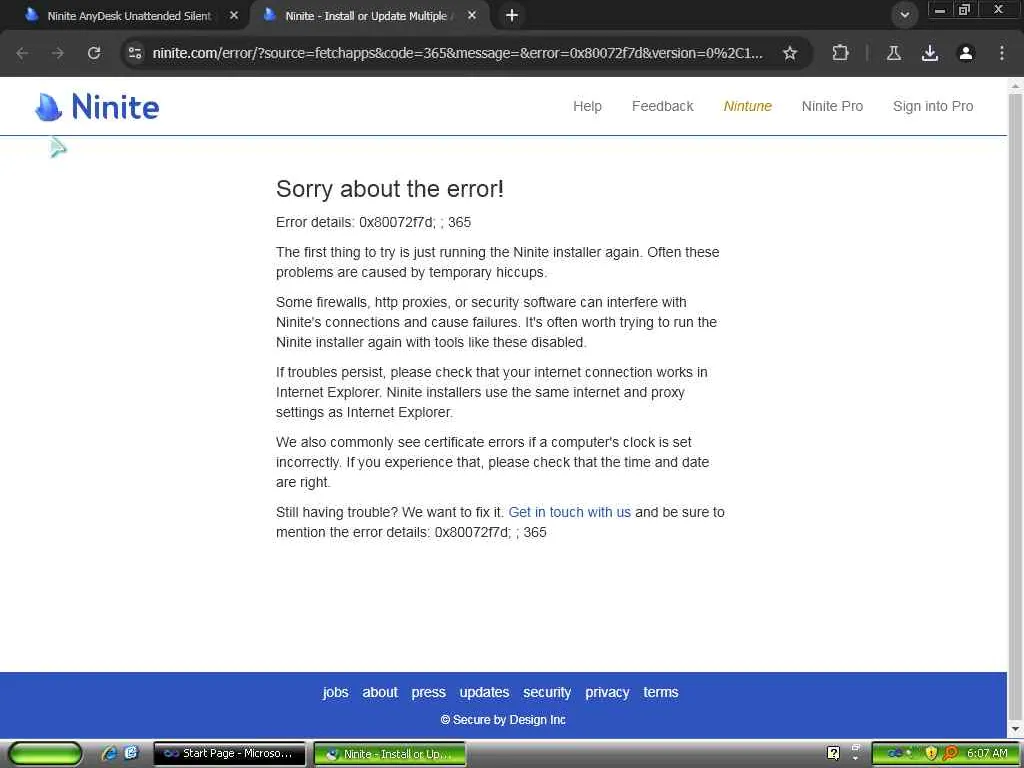1024x768 pixels.
Task: Open the privacy footer link
Action: [607, 692]
